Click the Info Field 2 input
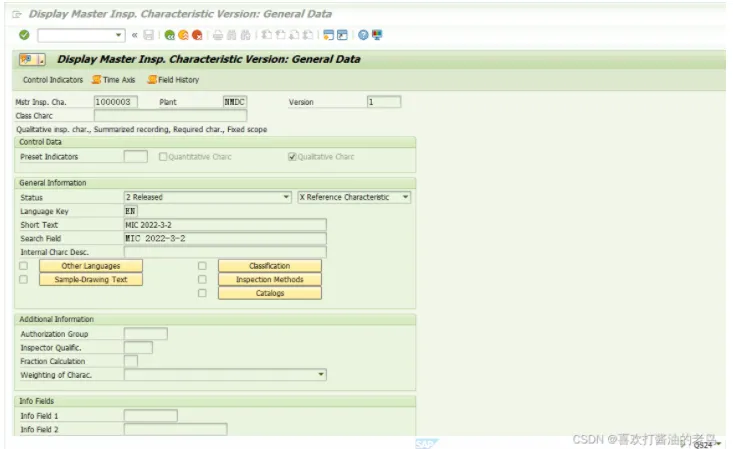 (x=175, y=429)
